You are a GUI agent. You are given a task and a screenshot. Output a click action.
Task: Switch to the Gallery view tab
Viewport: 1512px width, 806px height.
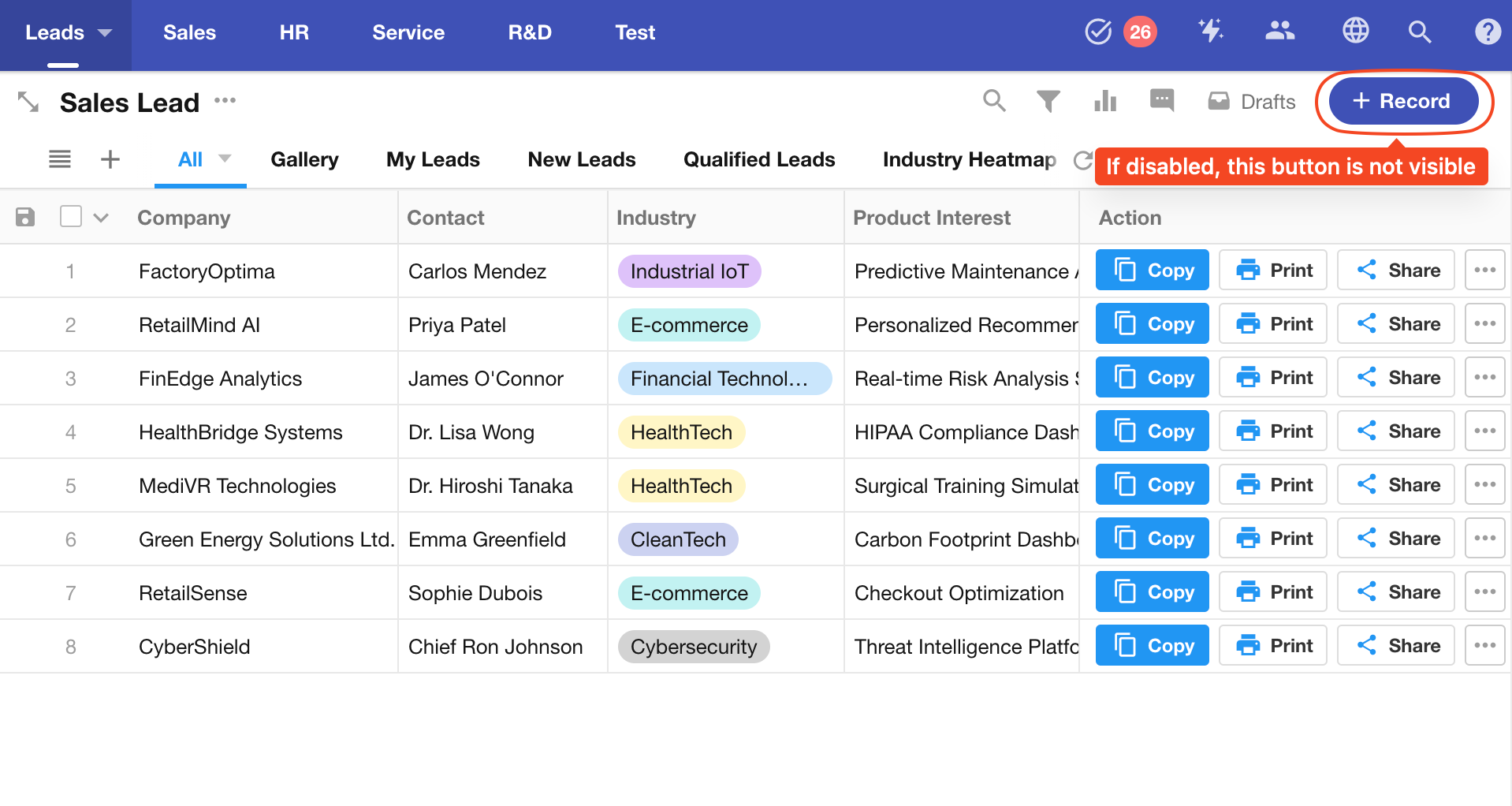pyautogui.click(x=304, y=159)
